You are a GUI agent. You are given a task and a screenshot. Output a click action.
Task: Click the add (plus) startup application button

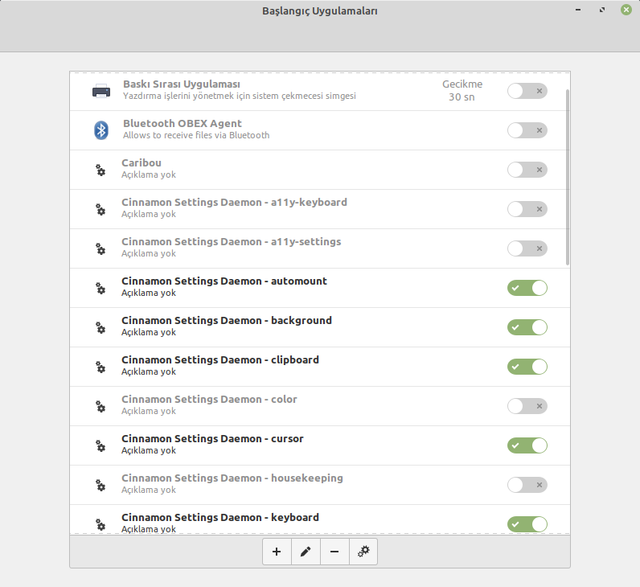coord(277,551)
